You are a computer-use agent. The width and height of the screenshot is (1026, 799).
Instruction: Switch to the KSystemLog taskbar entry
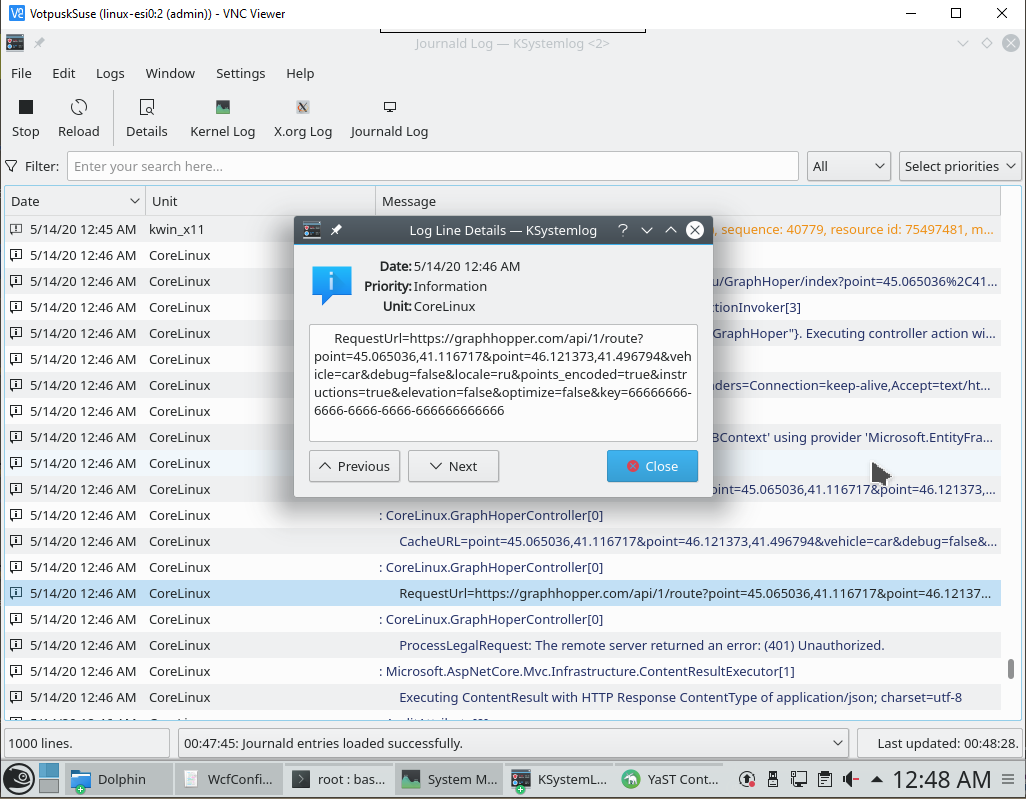pyautogui.click(x=559, y=779)
